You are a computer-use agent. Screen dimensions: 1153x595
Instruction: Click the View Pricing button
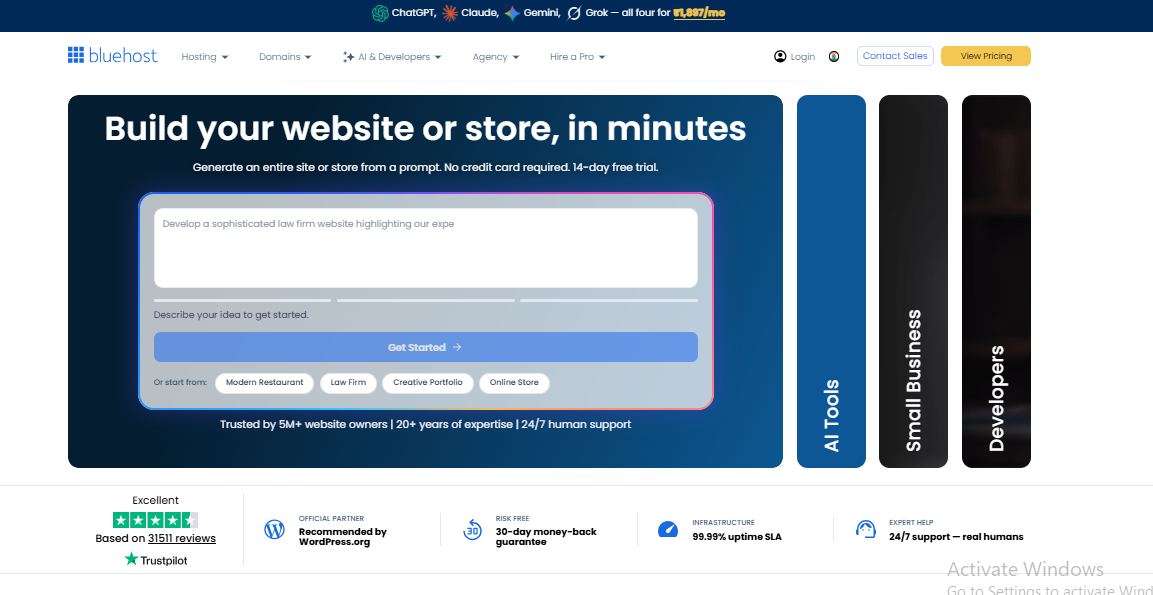pyautogui.click(x=985, y=56)
